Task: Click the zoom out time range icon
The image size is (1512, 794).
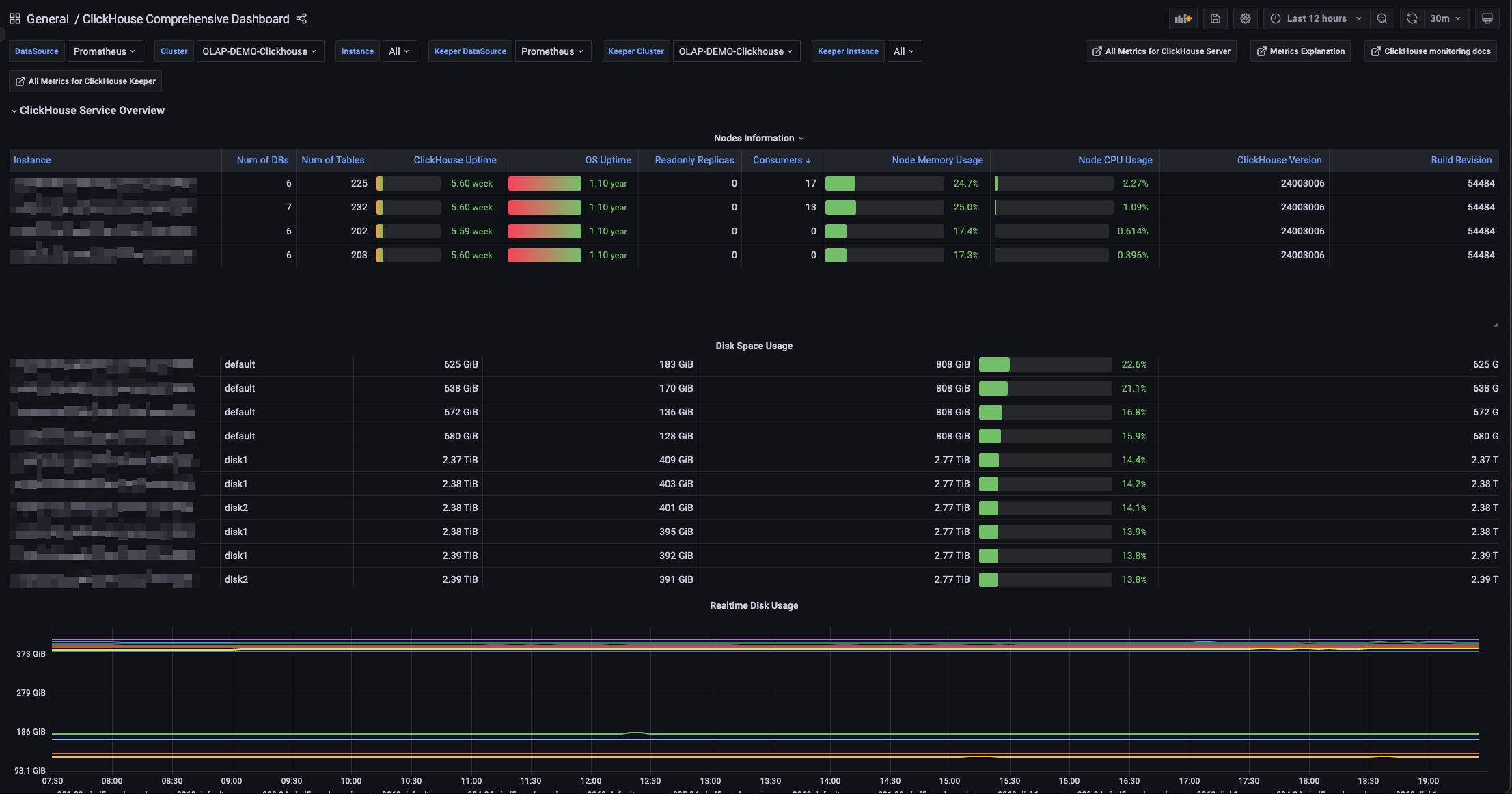Action: coord(1382,18)
